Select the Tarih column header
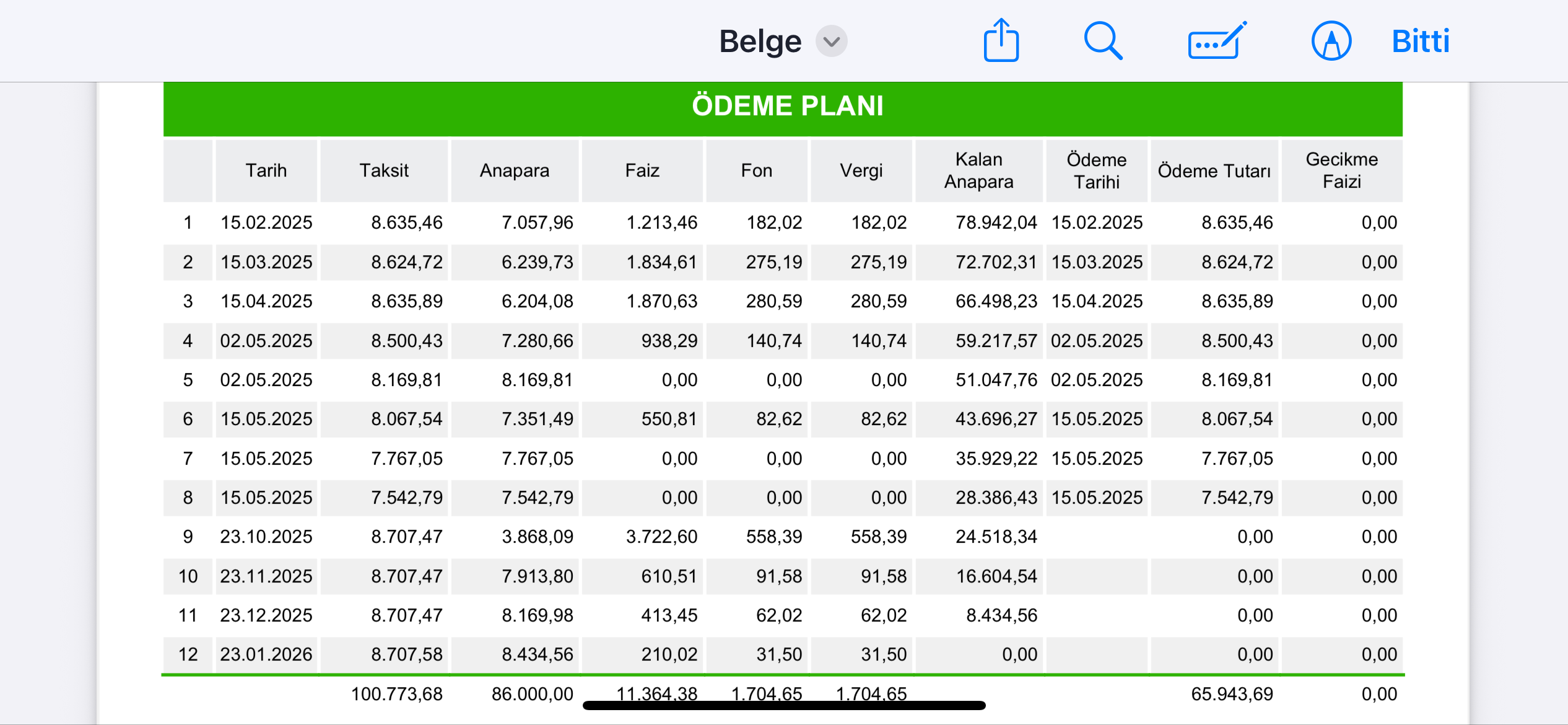The image size is (1568, 725). pos(266,170)
